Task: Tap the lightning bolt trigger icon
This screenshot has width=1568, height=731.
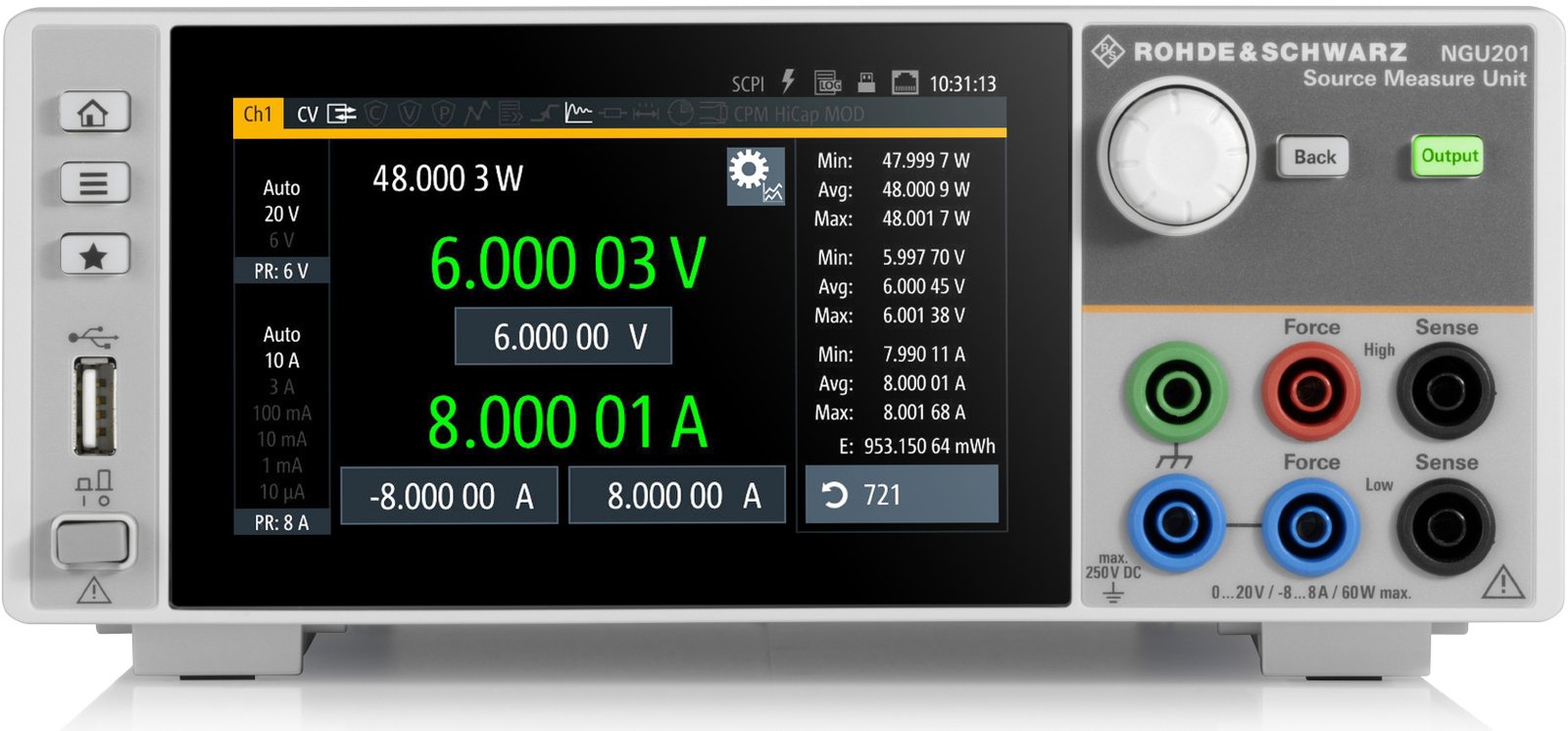Action: (788, 82)
